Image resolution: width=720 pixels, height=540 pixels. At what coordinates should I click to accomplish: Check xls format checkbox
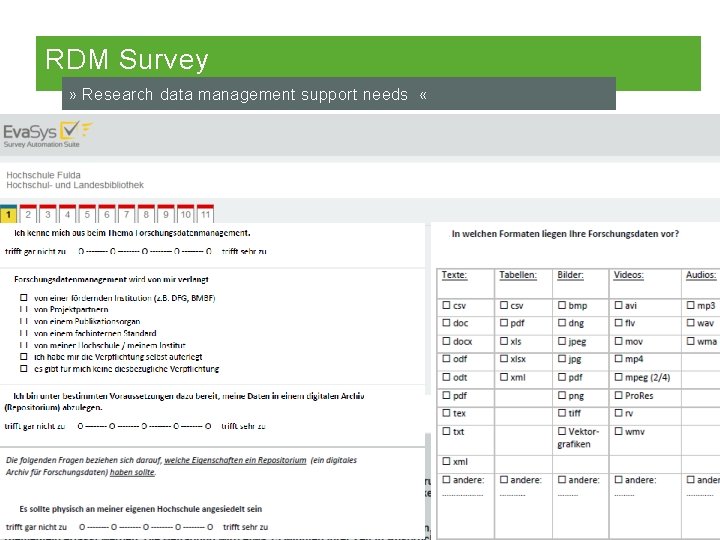[504, 341]
